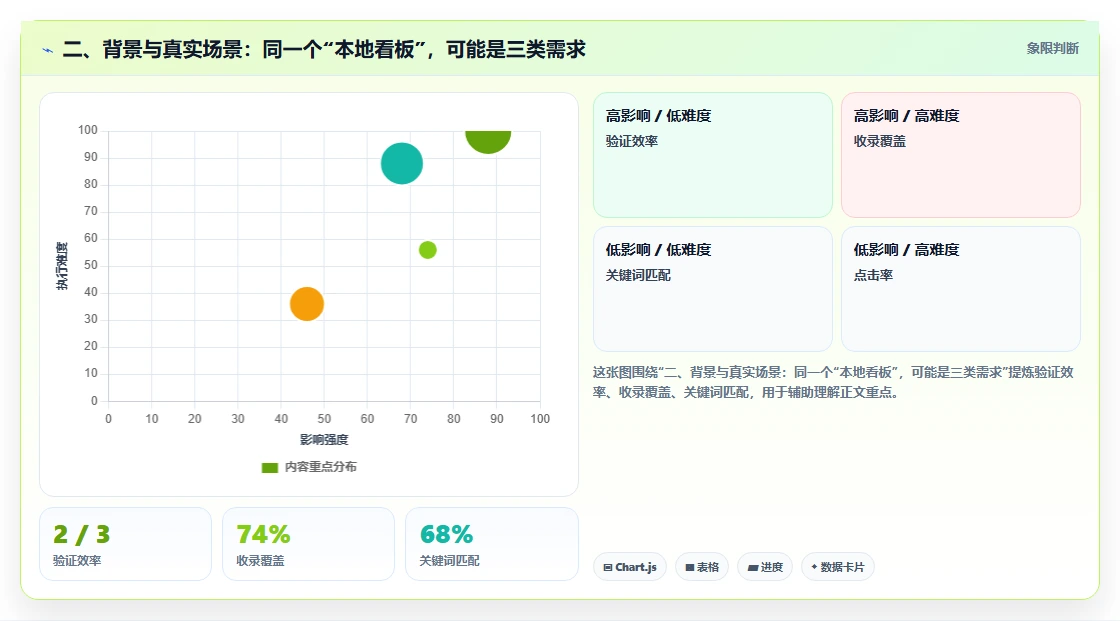Click the 低影响 / 高难度 quadrant heading
Viewport: 1120px width, 621px height.
[x=906, y=249]
